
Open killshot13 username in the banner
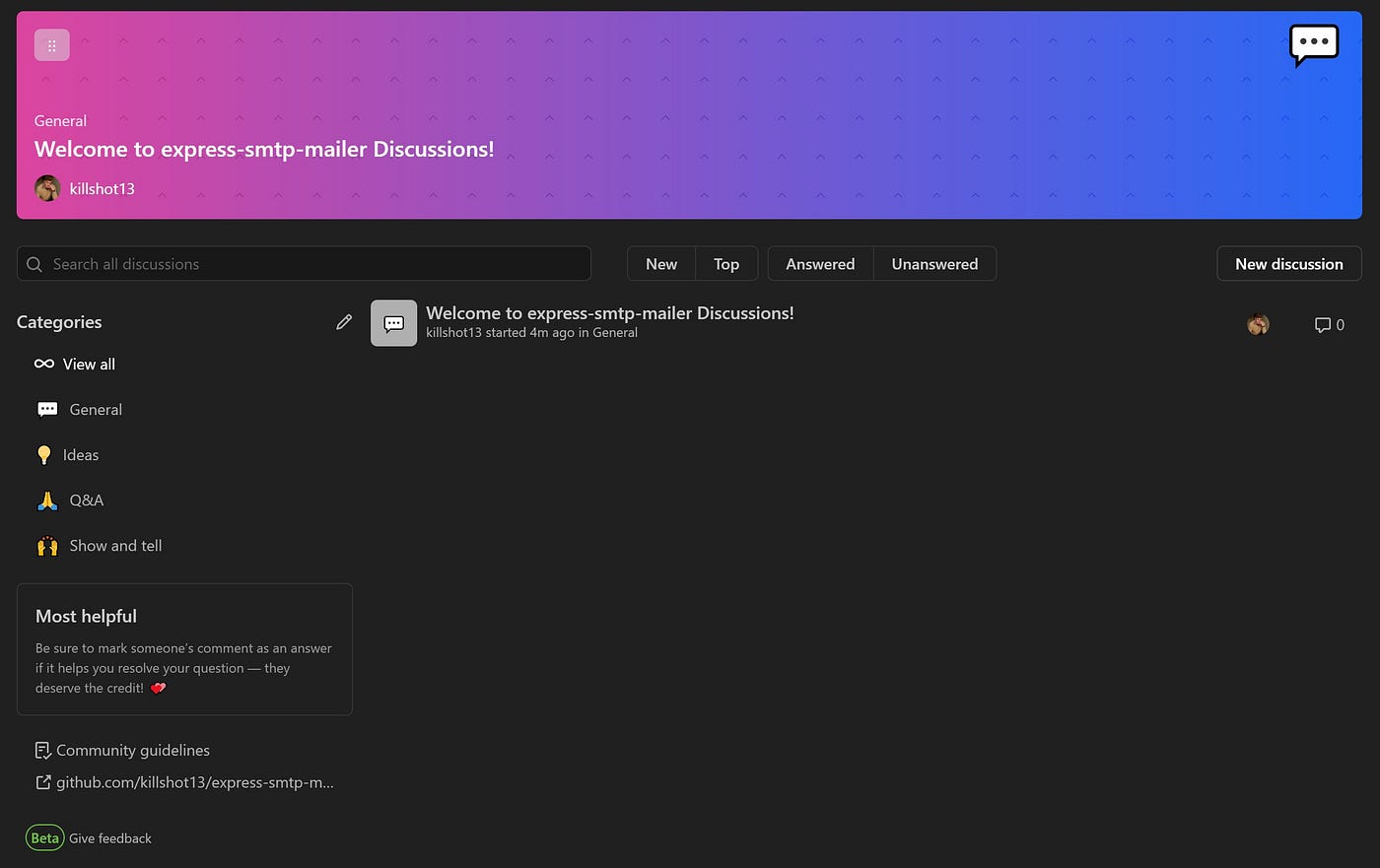[x=102, y=188]
